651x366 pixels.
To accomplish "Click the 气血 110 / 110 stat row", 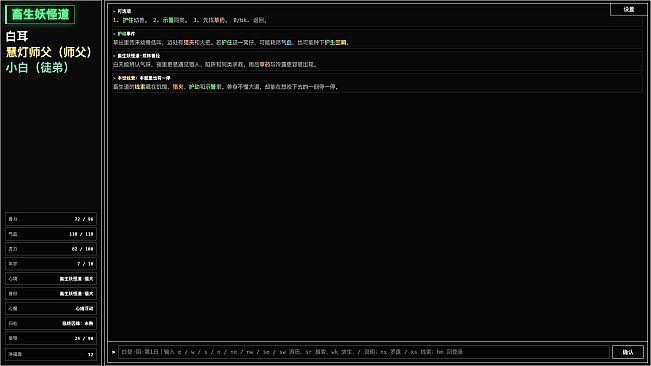I will point(51,234).
